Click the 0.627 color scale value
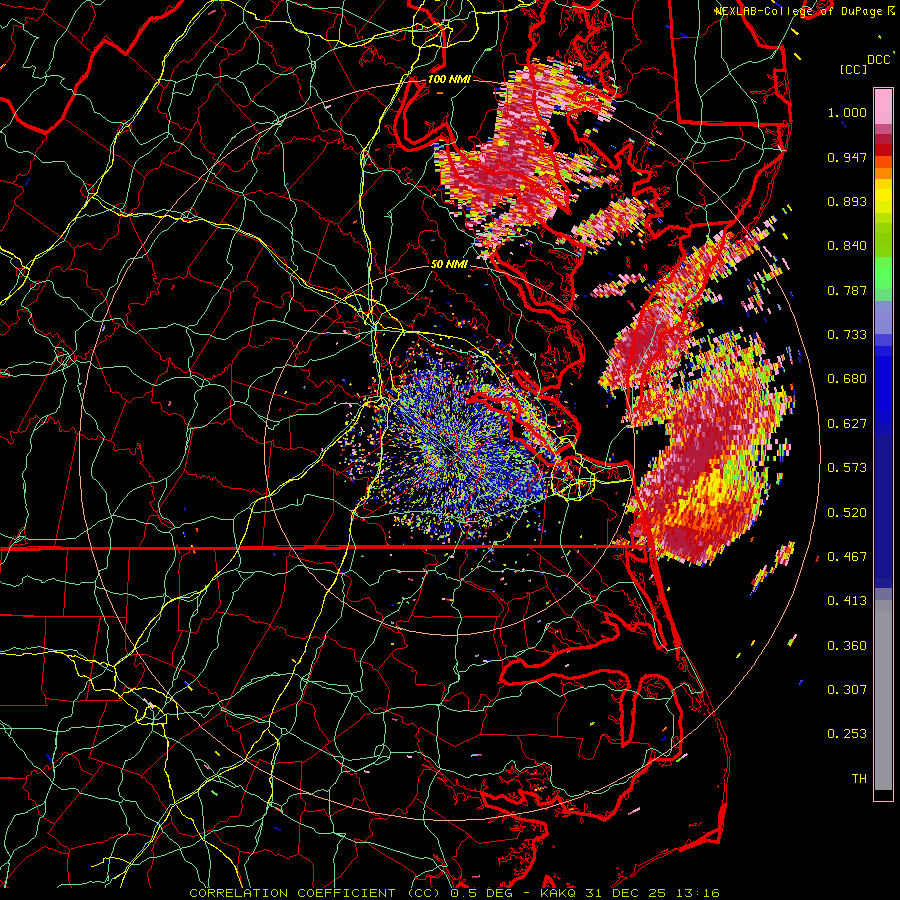The image size is (900, 900). click(847, 424)
